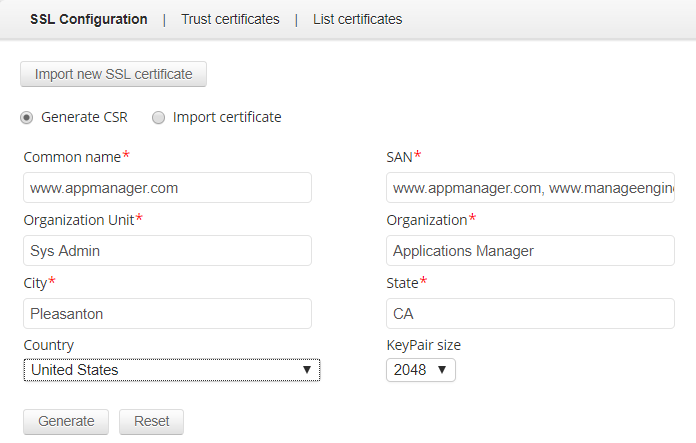Open the Trust certificates tab
This screenshot has height=443, width=696.
pos(230,19)
